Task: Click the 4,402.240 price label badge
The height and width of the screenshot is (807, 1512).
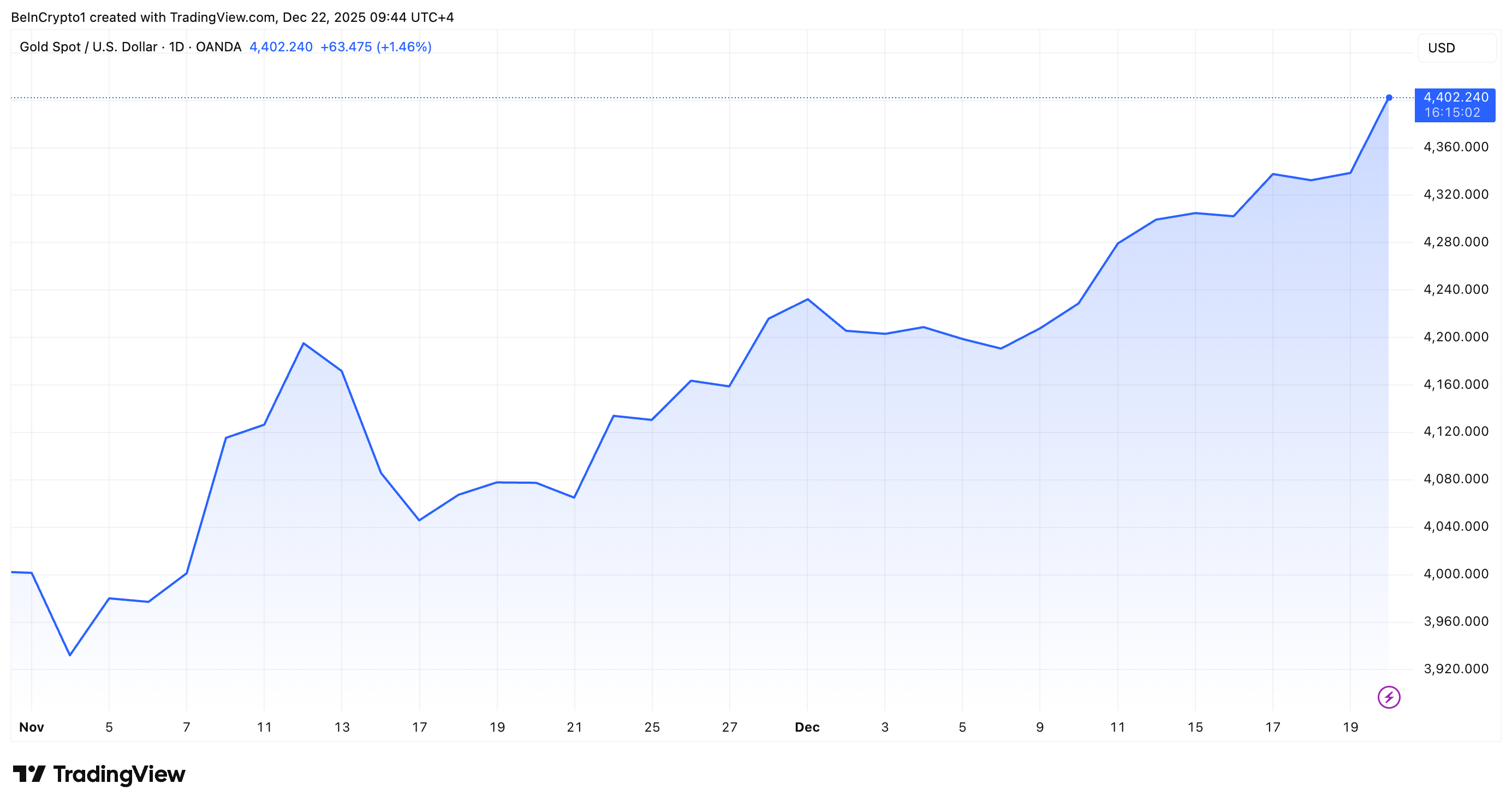Action: coord(1455,98)
